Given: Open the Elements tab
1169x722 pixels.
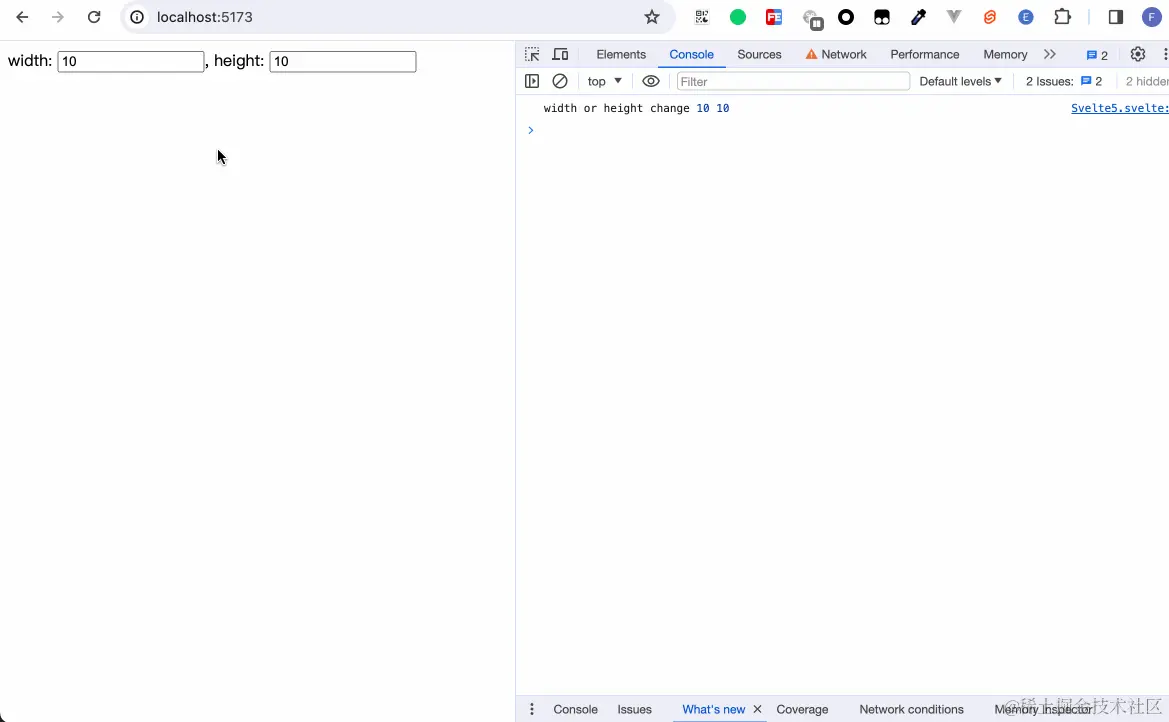Looking at the screenshot, I should pos(621,54).
